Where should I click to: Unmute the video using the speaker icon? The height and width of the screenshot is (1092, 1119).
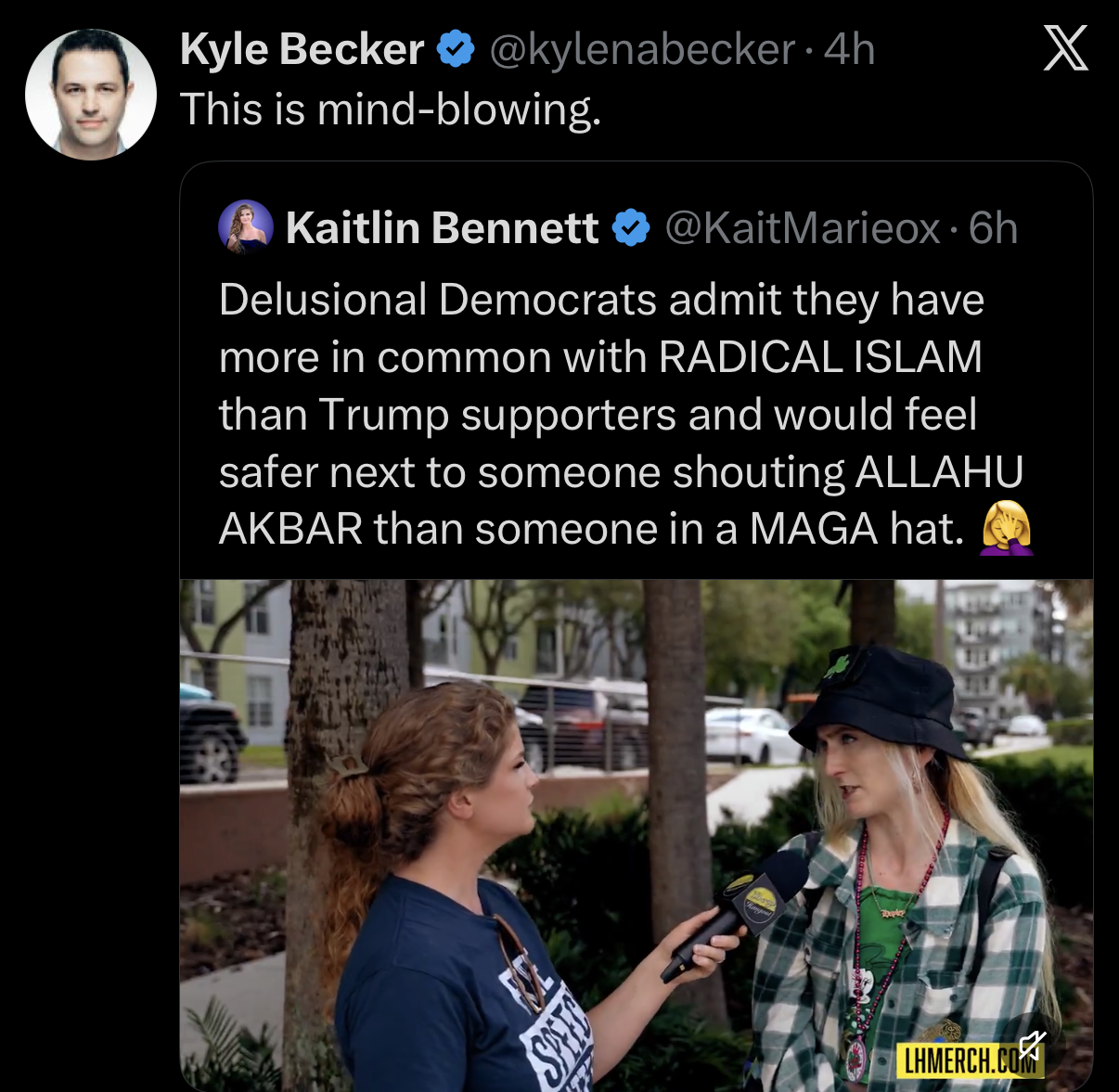[1031, 1047]
